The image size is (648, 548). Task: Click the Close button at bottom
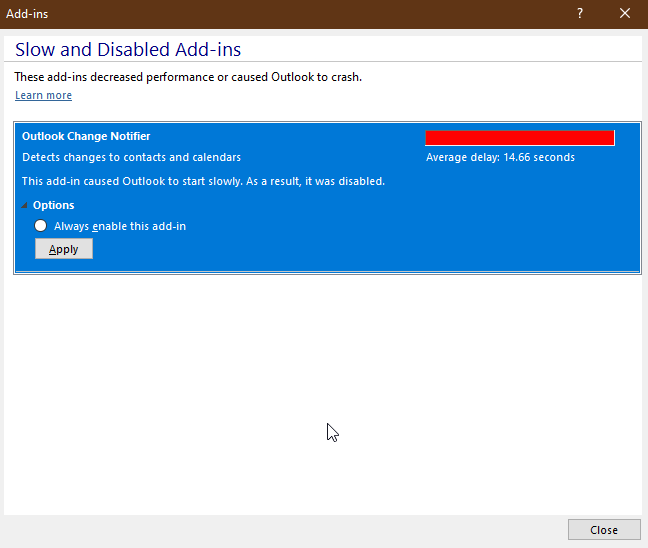[x=604, y=530]
